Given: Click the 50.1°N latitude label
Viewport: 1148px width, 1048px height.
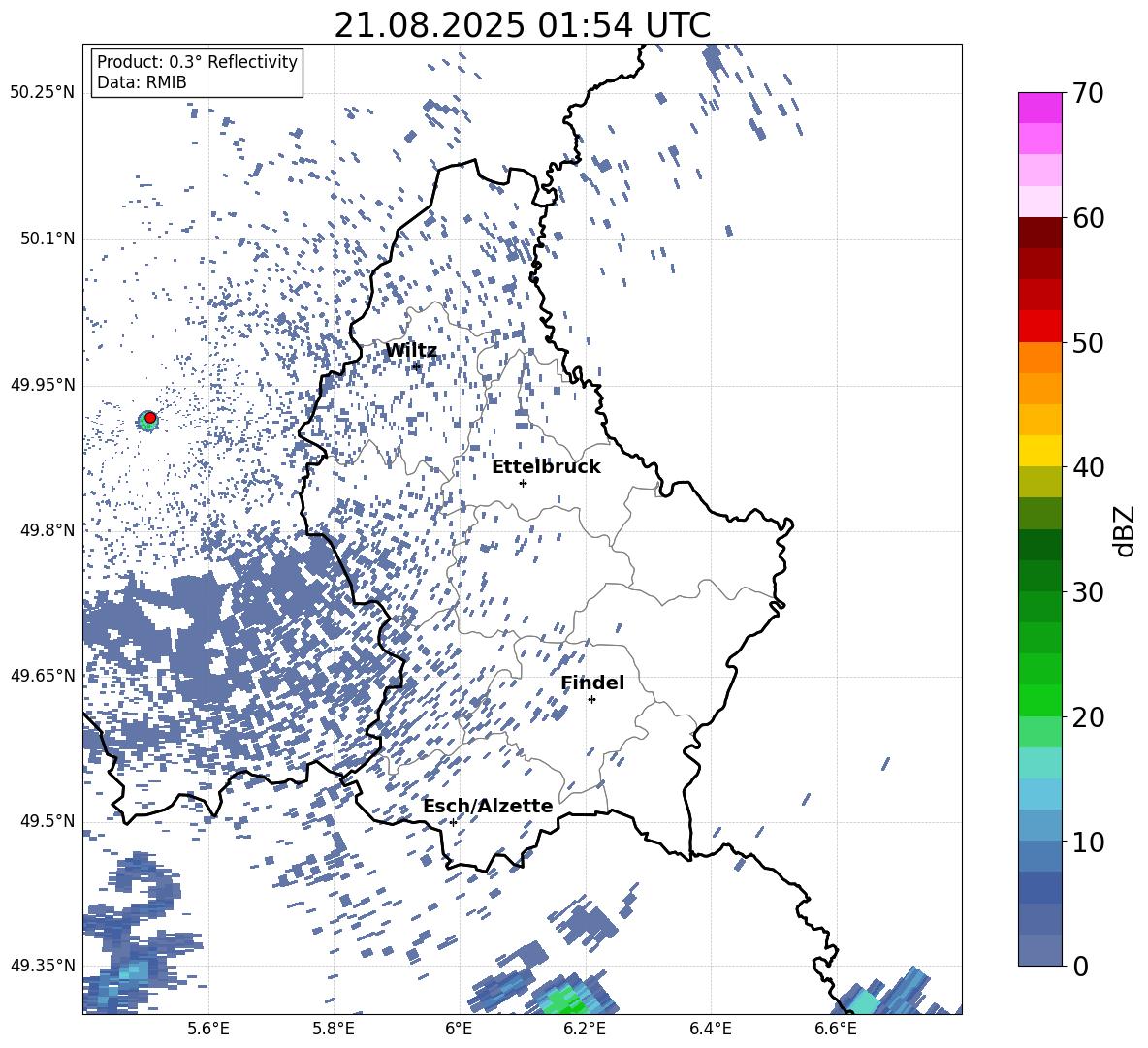Looking at the screenshot, I should 48,239.
